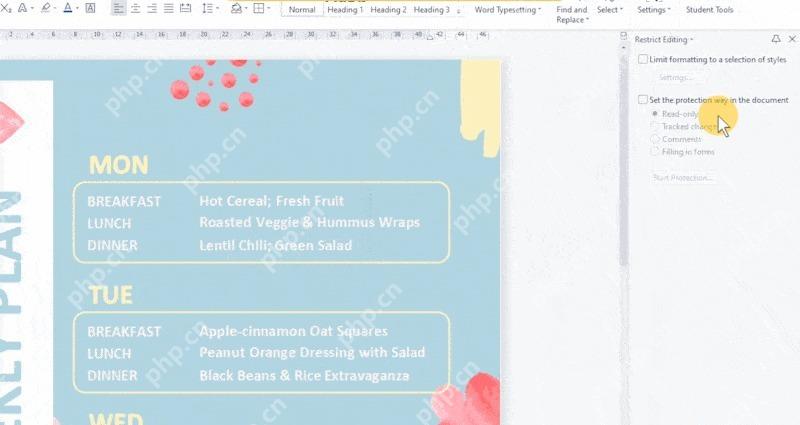Open Student Tools tab
800x425 pixels.
pos(709,10)
